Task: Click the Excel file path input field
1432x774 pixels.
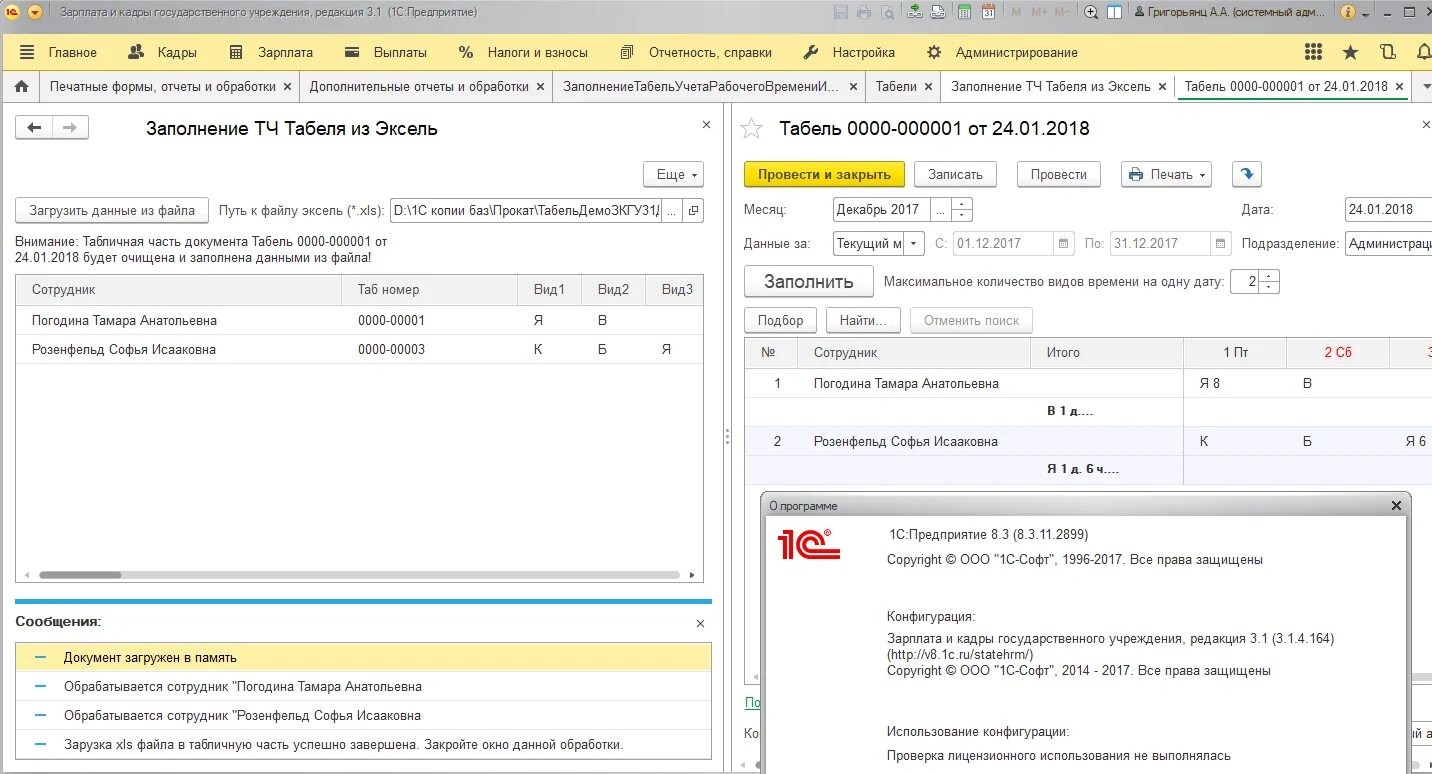Action: [x=526, y=210]
